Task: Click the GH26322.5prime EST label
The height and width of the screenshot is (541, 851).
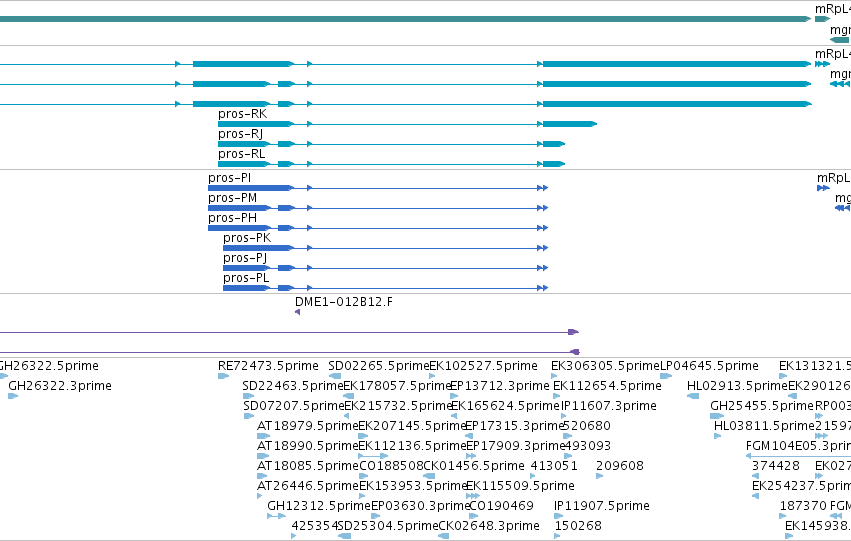Action: click(x=49, y=366)
